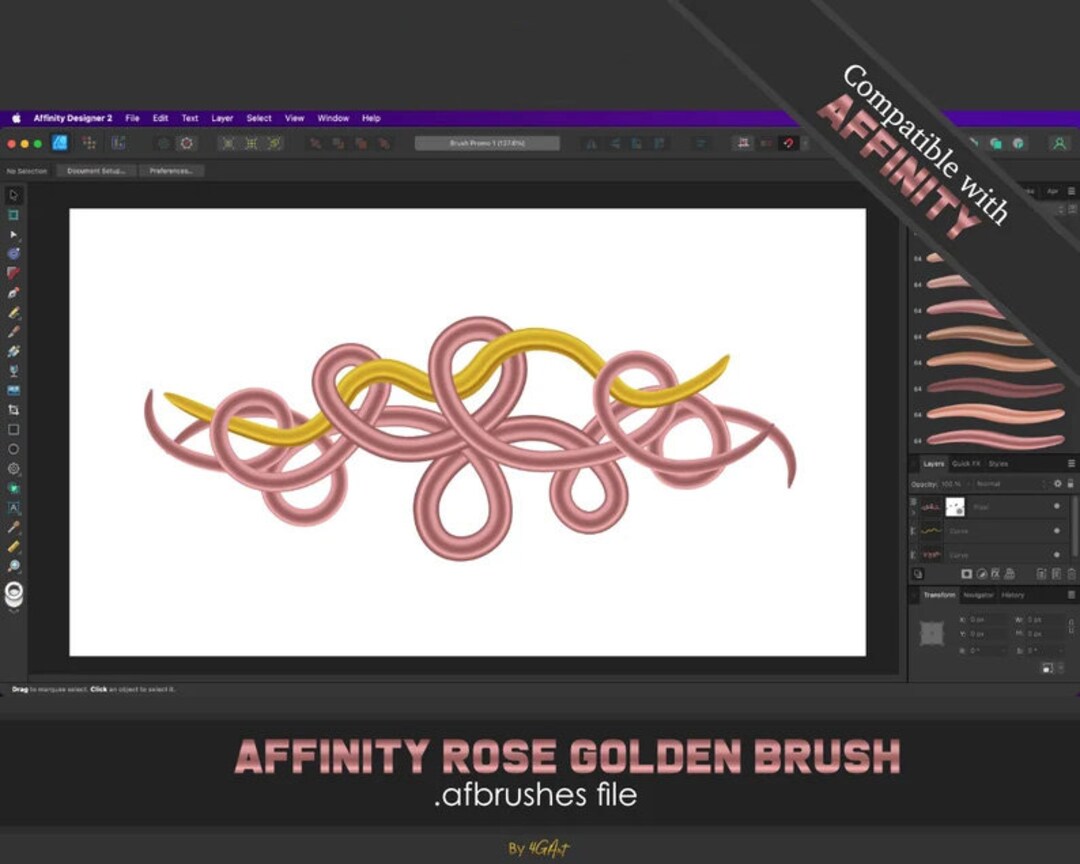This screenshot has height=864, width=1080.
Task: Switch to the History tab
Action: click(x=1012, y=595)
